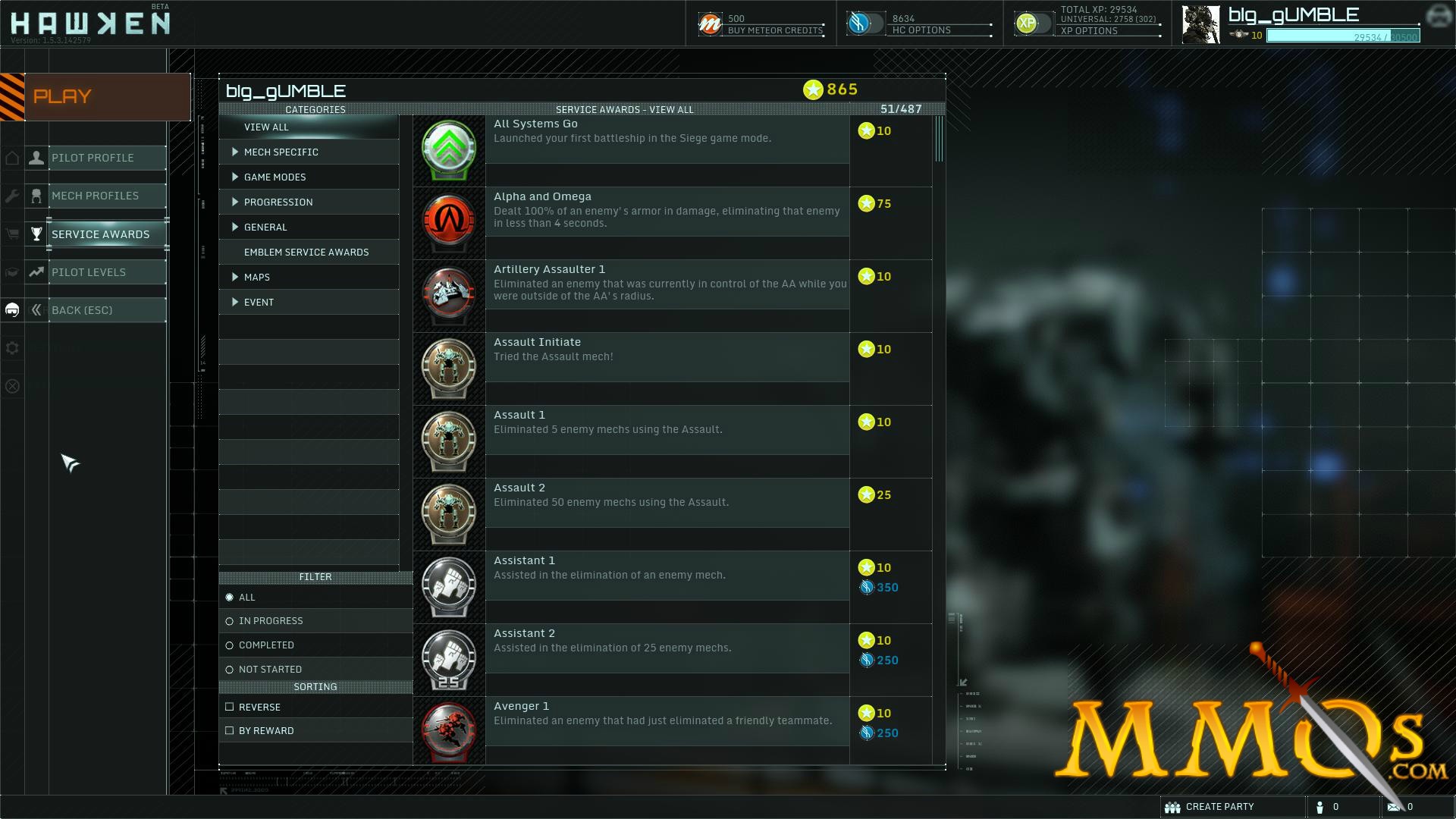Open Emblem Service Awards category
The width and height of the screenshot is (1456, 819).
pyautogui.click(x=309, y=252)
